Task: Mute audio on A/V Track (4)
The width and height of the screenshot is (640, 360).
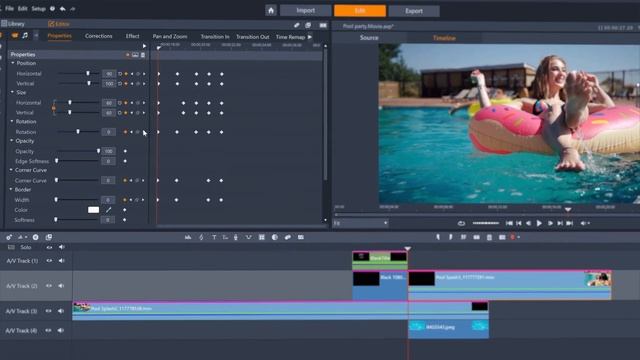Action: tap(61, 330)
